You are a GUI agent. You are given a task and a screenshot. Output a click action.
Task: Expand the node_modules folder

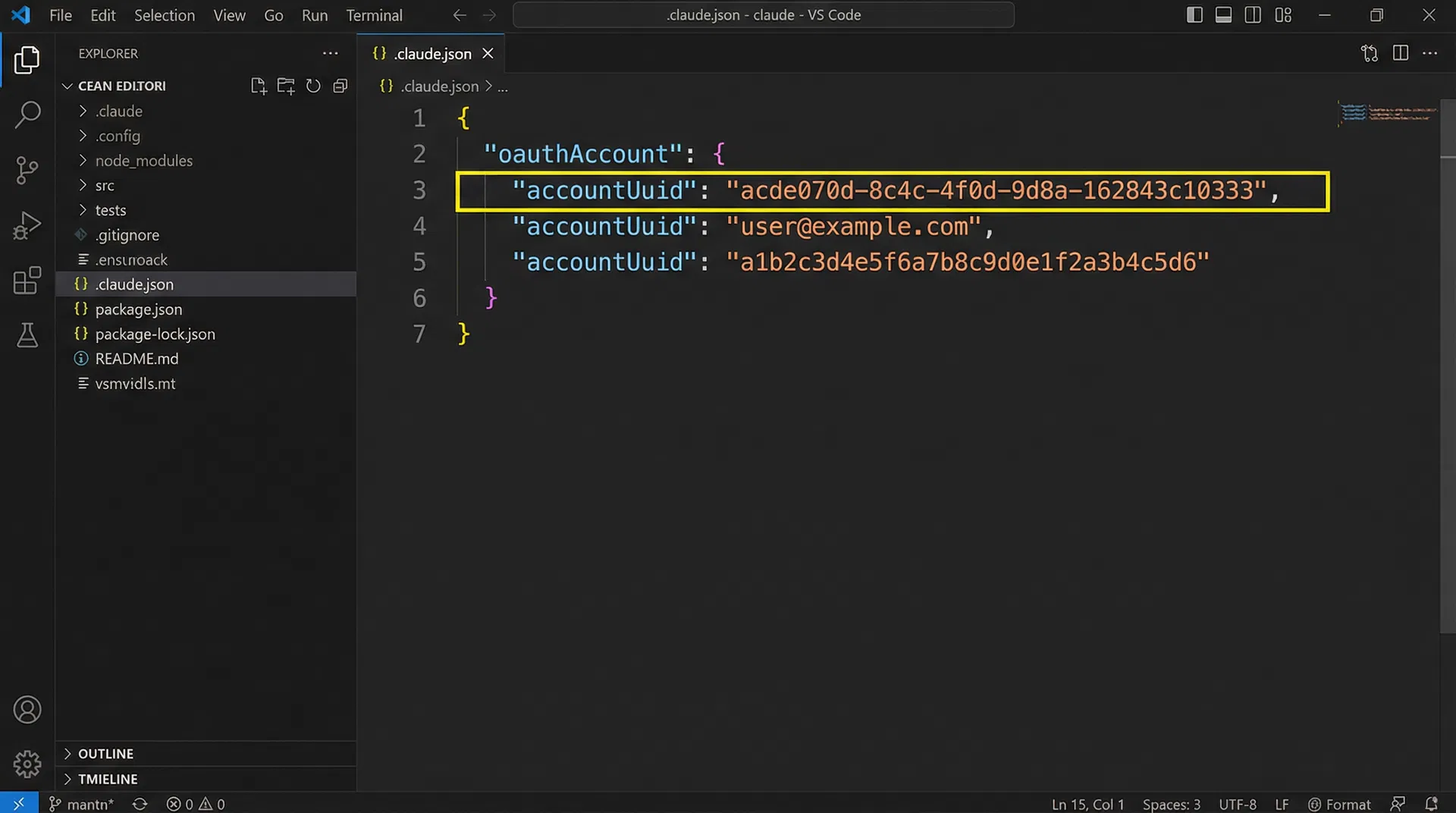[x=143, y=161]
